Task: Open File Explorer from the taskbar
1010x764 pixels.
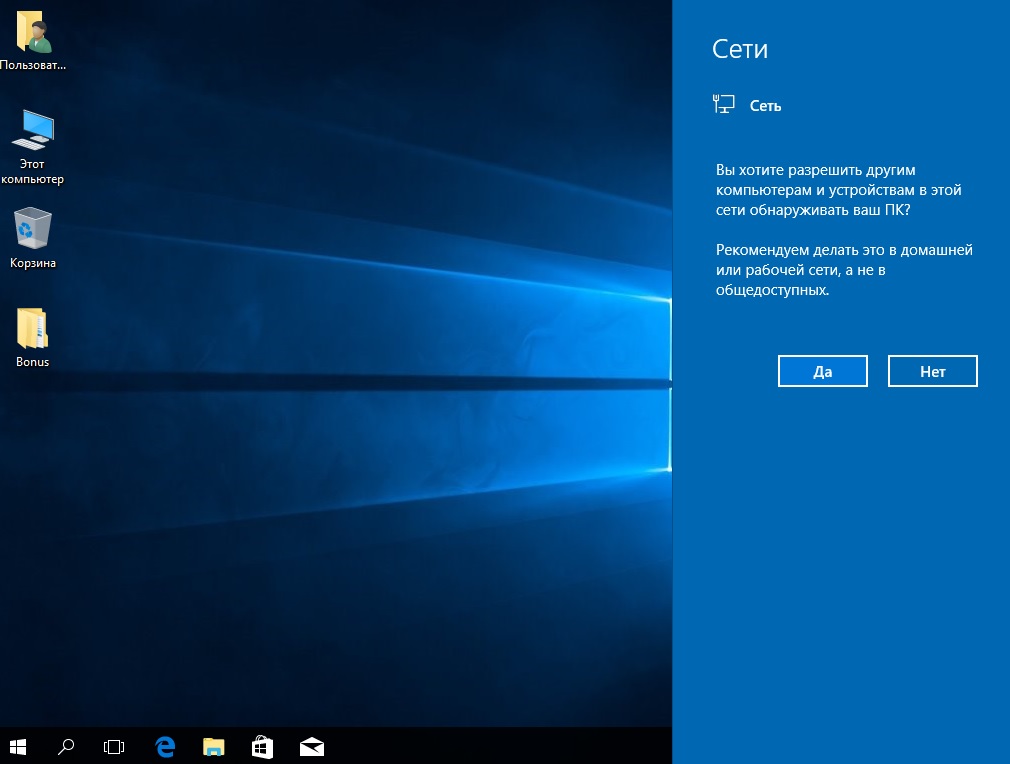Action: tap(214, 746)
